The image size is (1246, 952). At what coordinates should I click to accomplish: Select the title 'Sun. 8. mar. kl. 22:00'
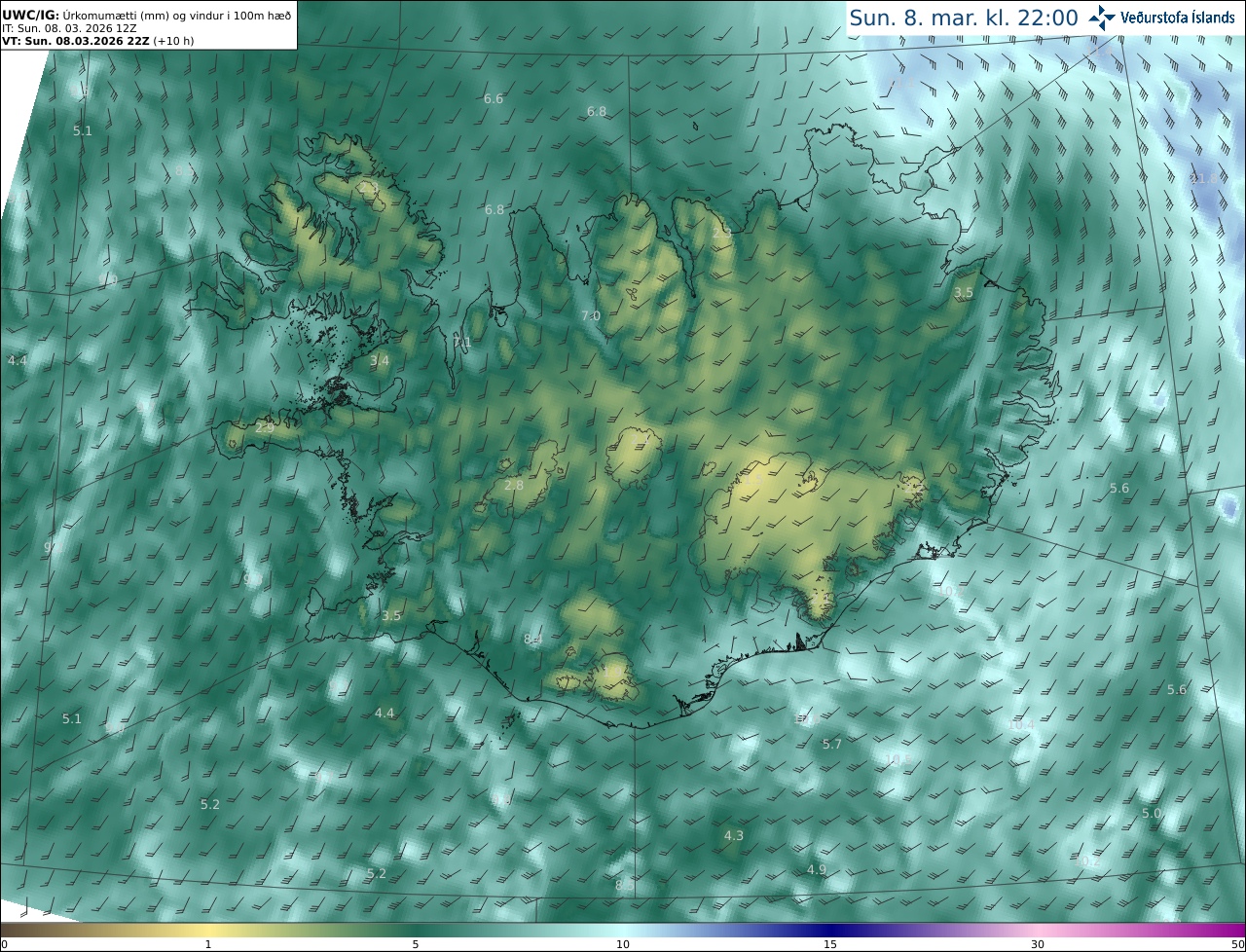(963, 18)
